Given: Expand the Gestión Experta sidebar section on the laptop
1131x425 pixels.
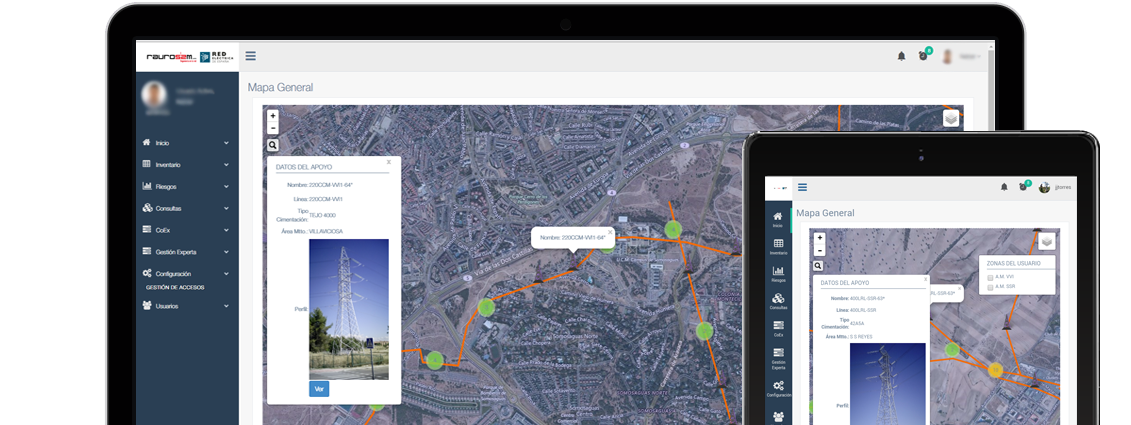Looking at the screenshot, I should [x=185, y=252].
